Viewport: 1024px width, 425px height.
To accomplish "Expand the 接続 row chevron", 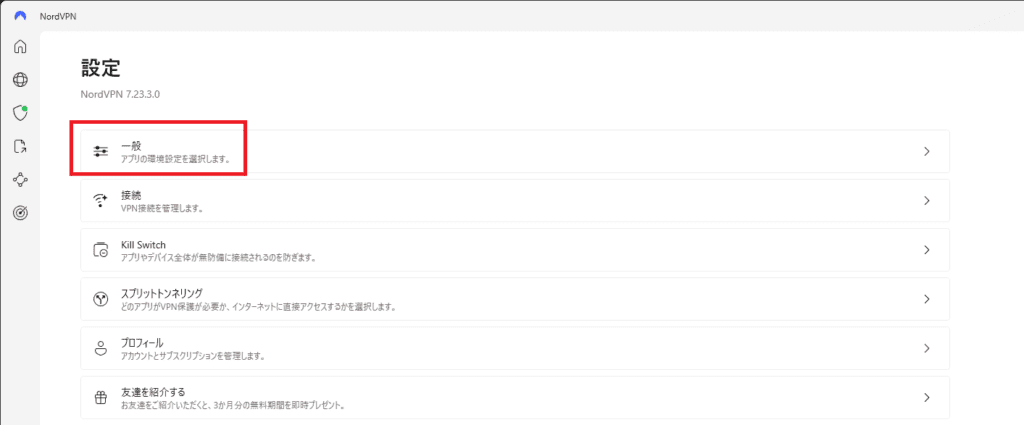I will [x=927, y=200].
